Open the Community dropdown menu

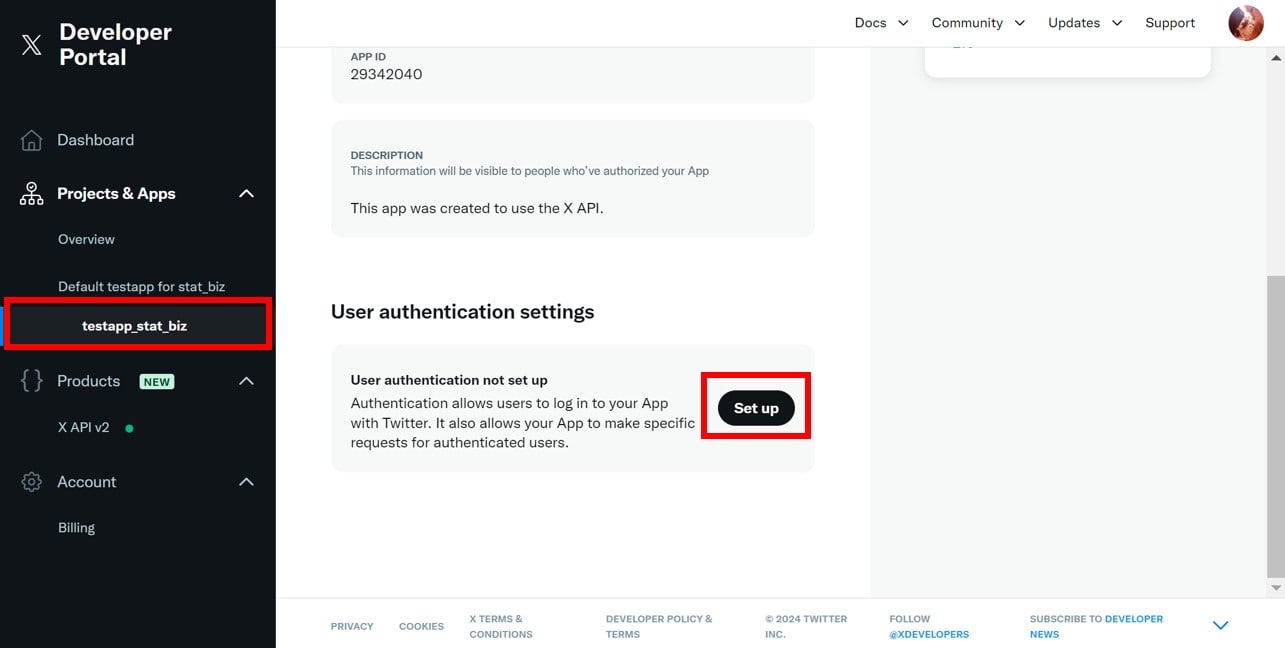tap(978, 23)
